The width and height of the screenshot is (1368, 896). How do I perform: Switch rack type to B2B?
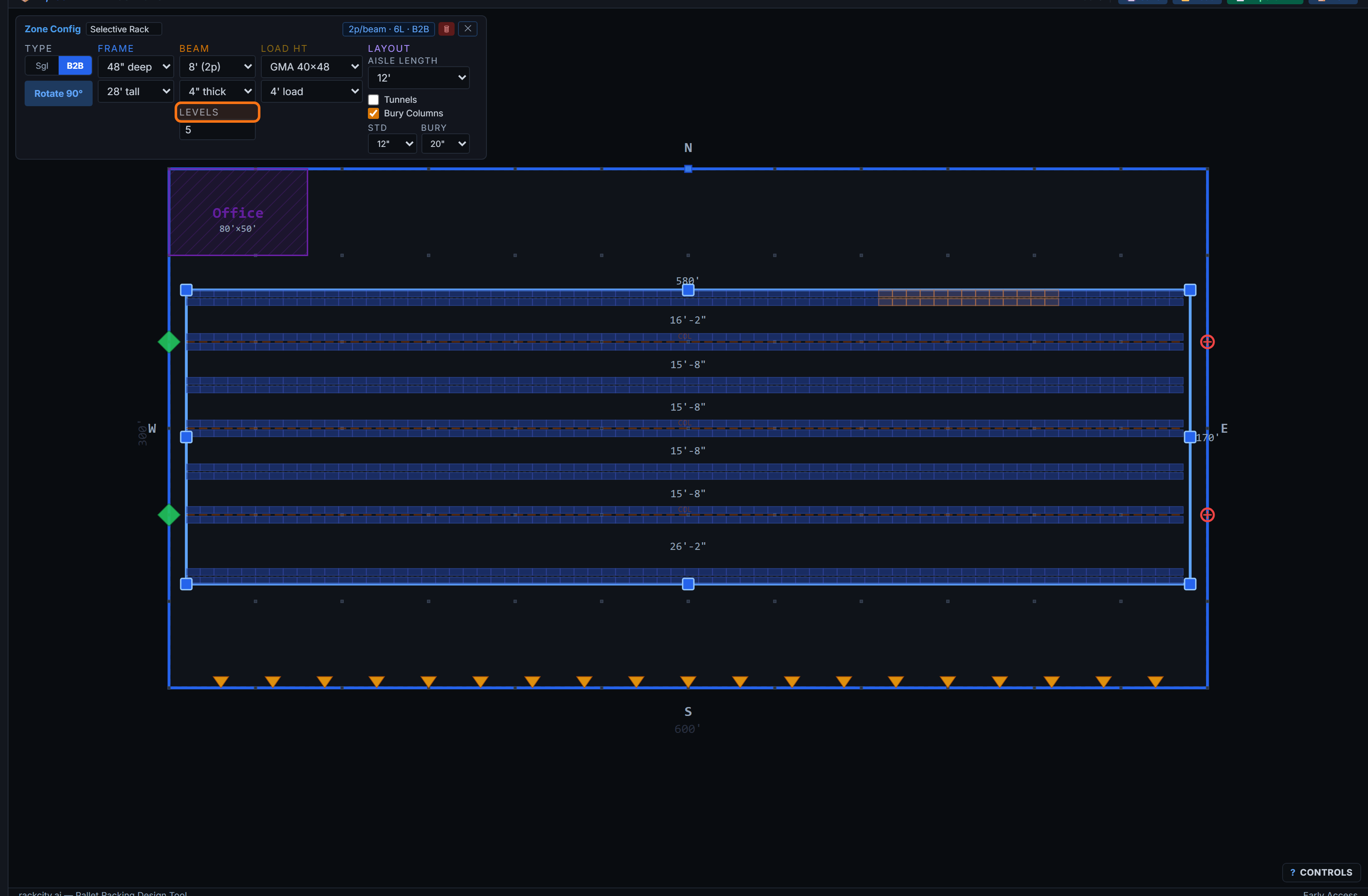click(75, 65)
